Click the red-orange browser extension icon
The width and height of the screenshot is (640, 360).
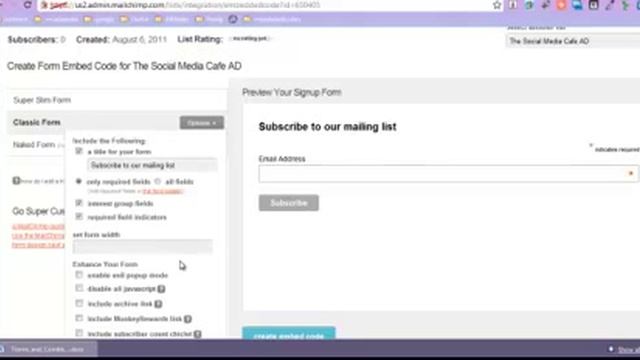(x=562, y=5)
